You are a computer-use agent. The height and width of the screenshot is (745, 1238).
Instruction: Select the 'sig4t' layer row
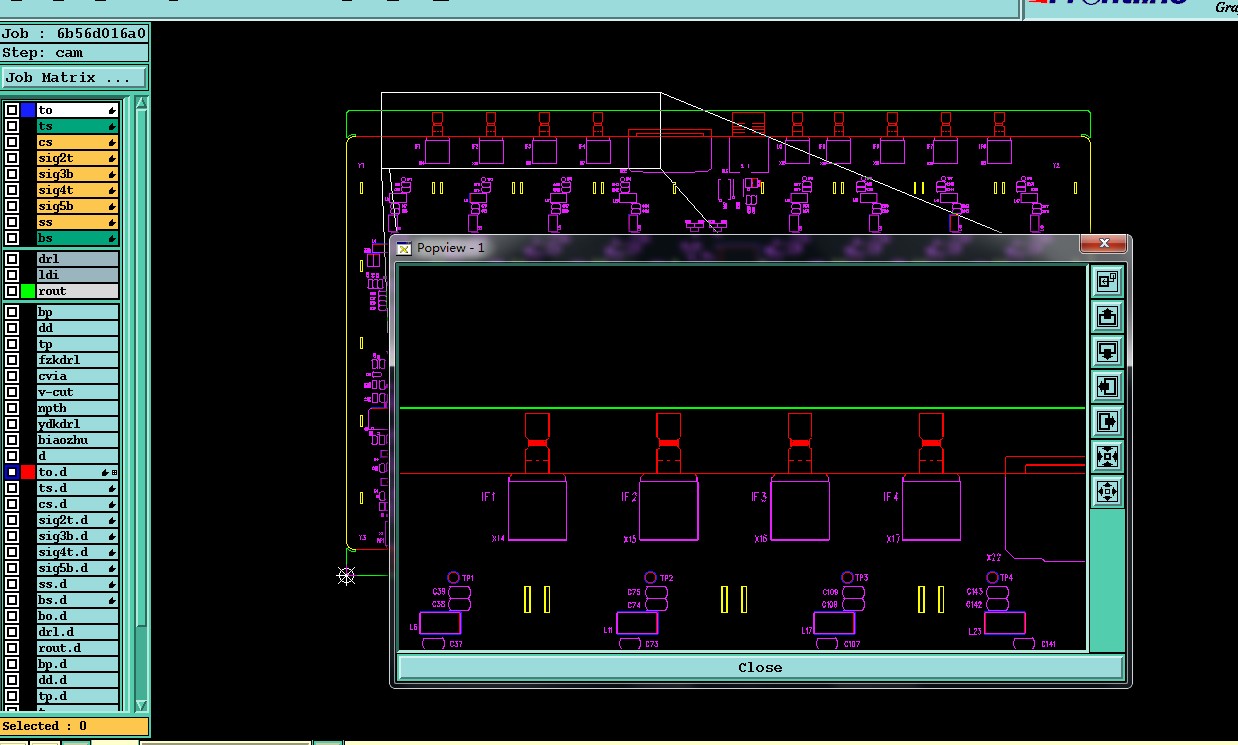coord(78,190)
